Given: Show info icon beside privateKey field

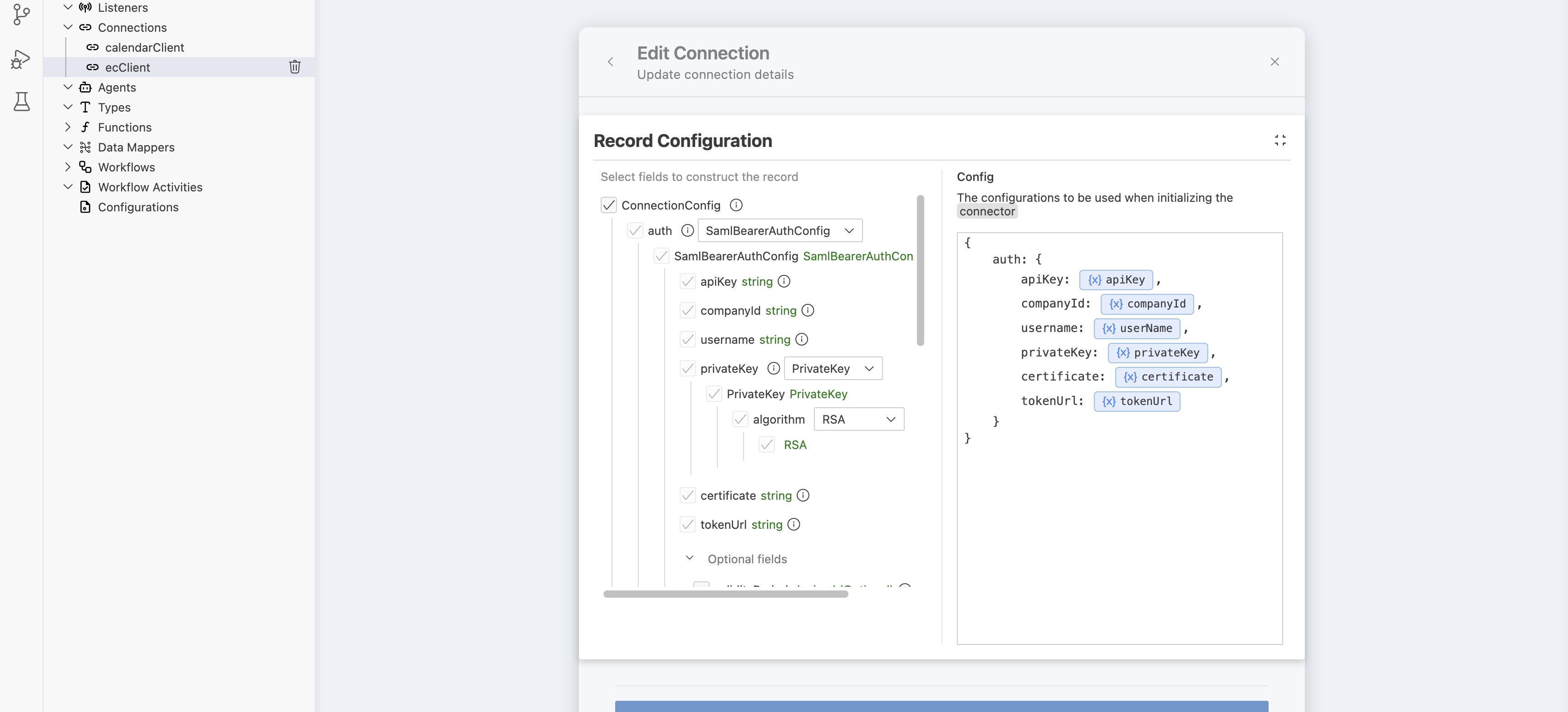Looking at the screenshot, I should [774, 368].
